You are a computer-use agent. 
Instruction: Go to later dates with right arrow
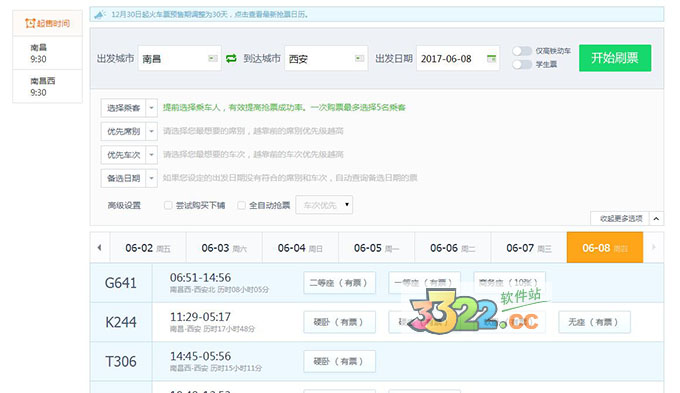[x=654, y=247]
